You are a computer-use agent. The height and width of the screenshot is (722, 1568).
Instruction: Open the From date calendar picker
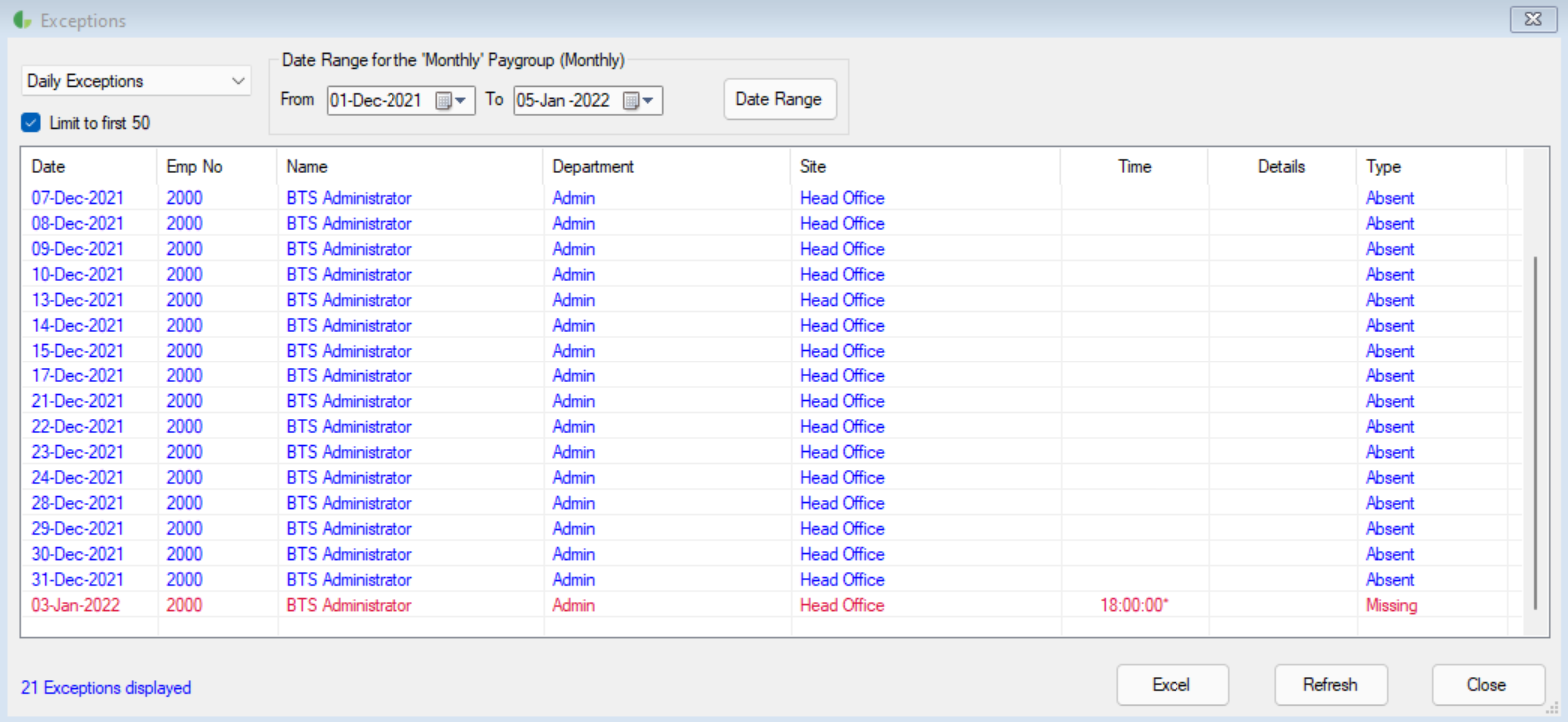point(451,101)
